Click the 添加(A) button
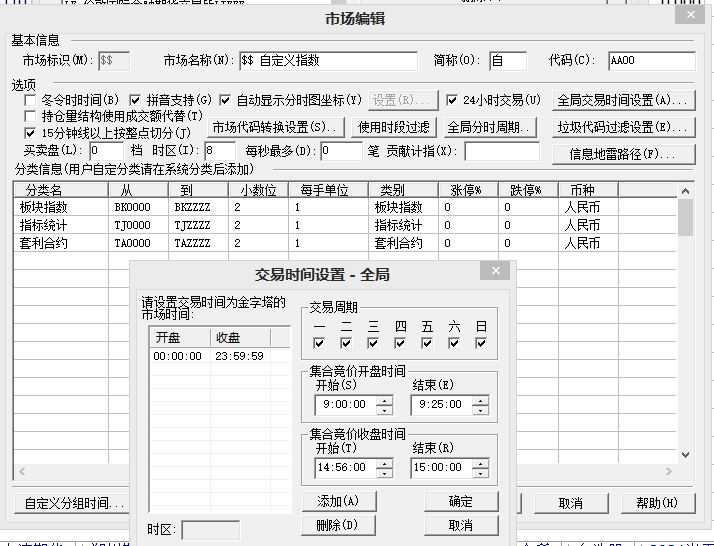Image resolution: width=714 pixels, height=546 pixels. pyautogui.click(x=337, y=501)
